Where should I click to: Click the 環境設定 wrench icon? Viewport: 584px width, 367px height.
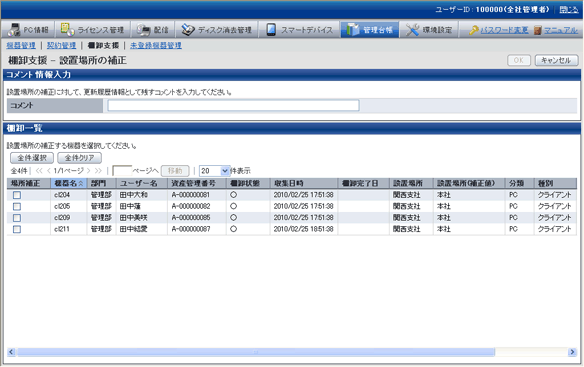point(412,30)
